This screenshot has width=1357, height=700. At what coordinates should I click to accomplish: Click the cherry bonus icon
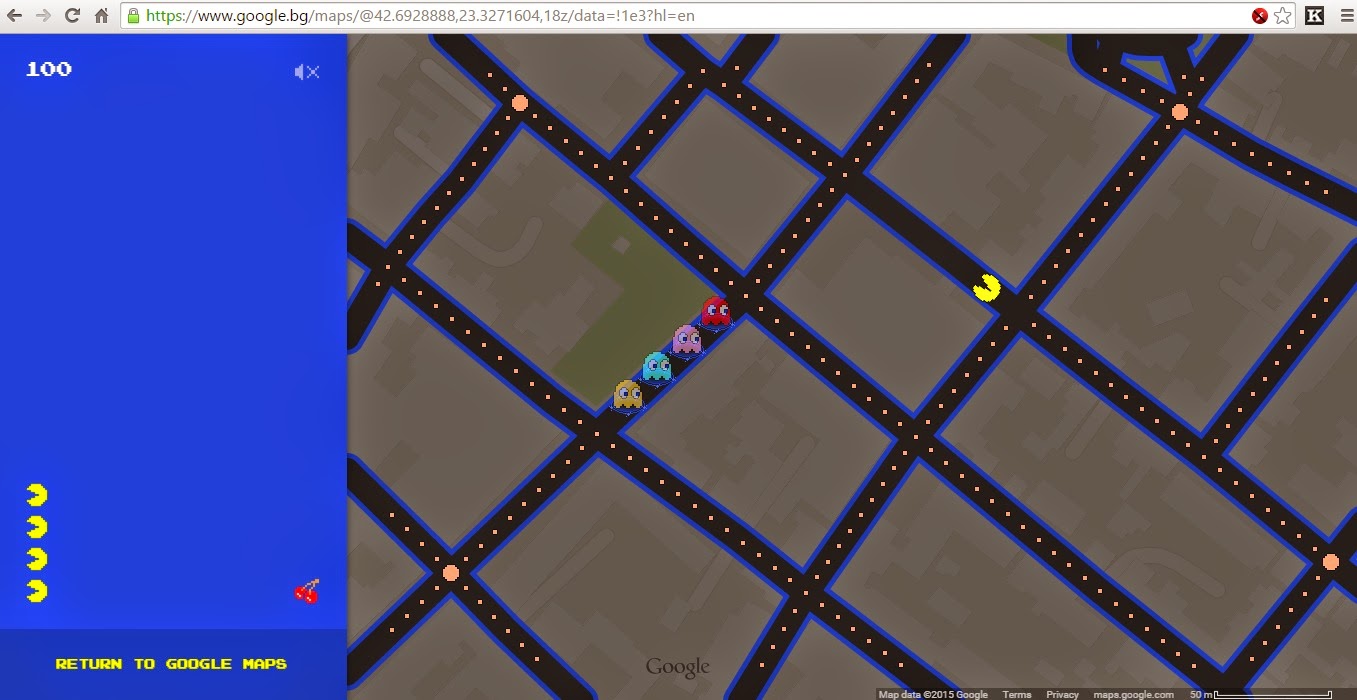click(x=307, y=591)
